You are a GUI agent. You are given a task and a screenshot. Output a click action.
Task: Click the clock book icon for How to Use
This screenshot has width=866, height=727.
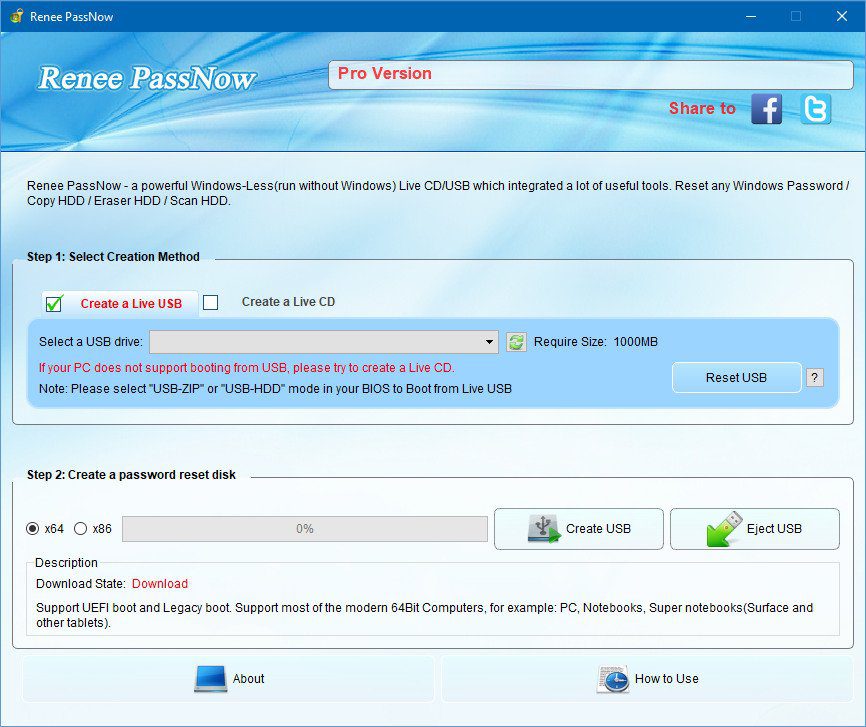pos(613,679)
